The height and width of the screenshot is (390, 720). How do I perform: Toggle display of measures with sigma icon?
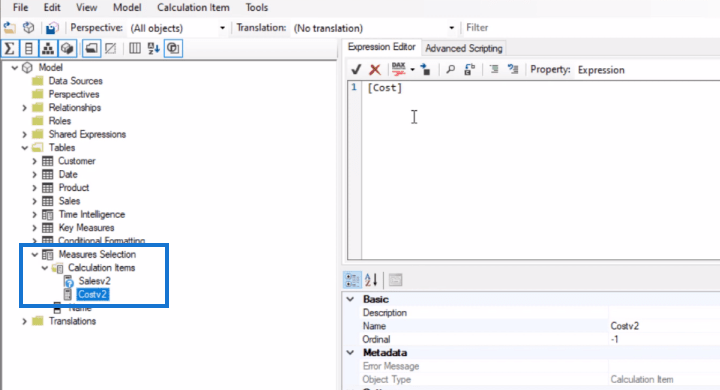tap(10, 48)
